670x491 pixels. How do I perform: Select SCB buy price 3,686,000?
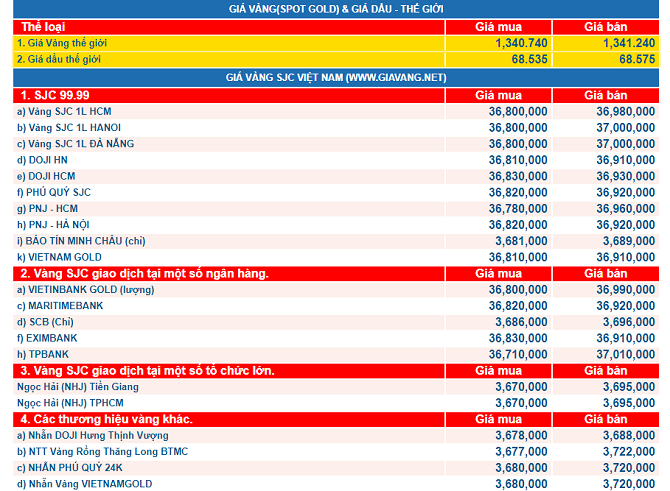point(521,322)
